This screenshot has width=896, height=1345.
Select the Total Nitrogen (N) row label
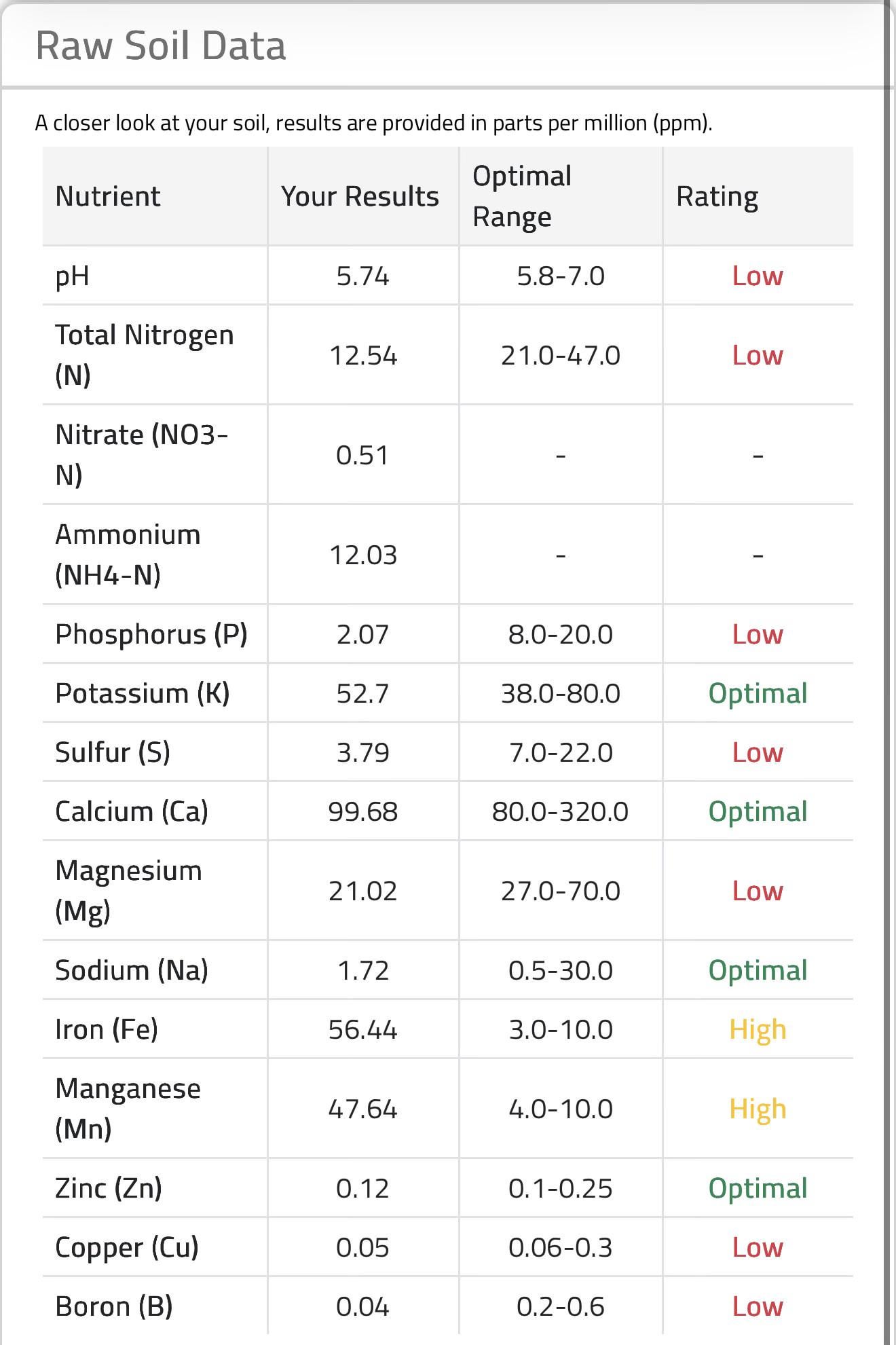[x=144, y=354]
